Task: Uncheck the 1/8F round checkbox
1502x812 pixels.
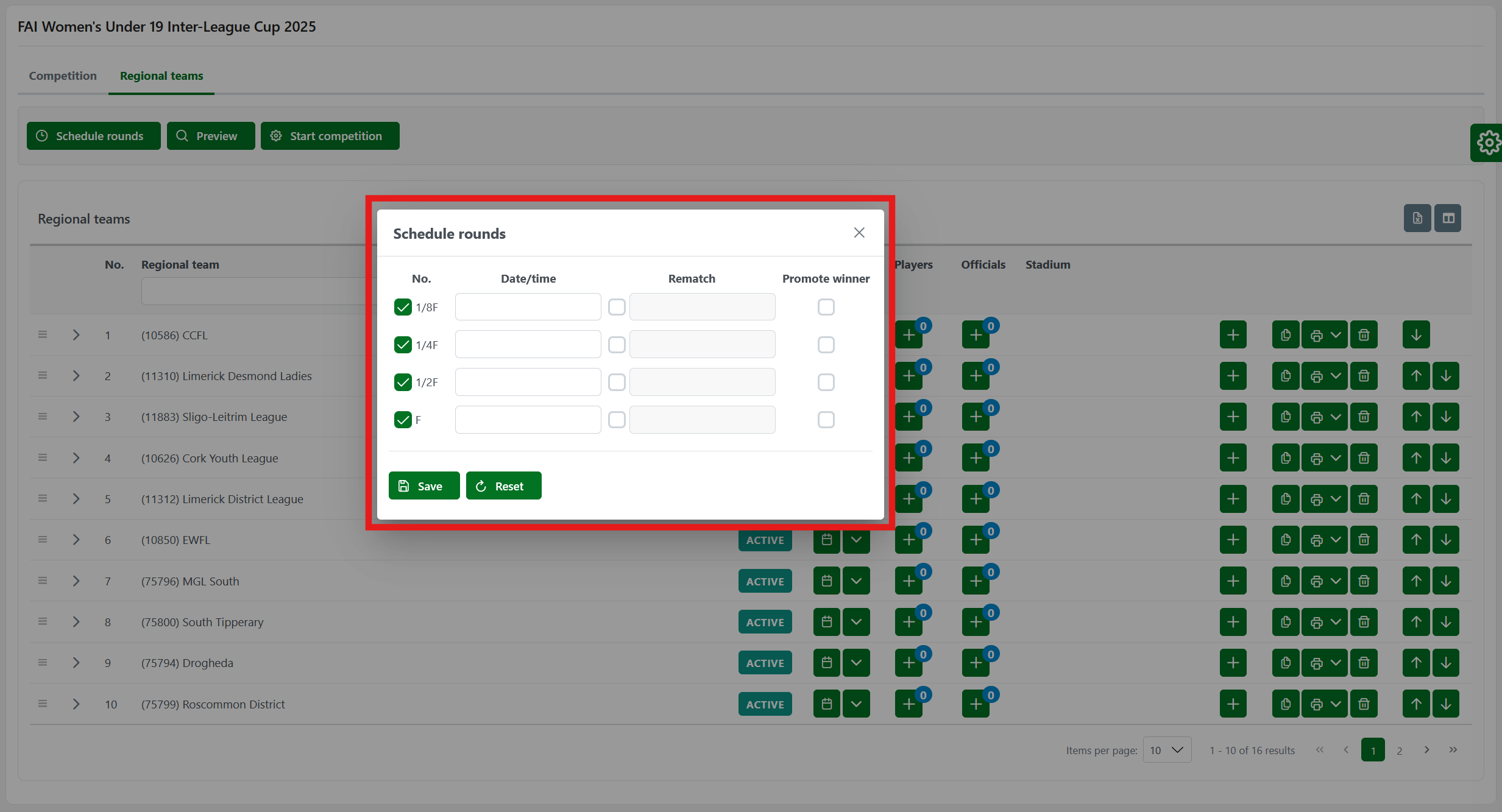Action: coord(403,307)
